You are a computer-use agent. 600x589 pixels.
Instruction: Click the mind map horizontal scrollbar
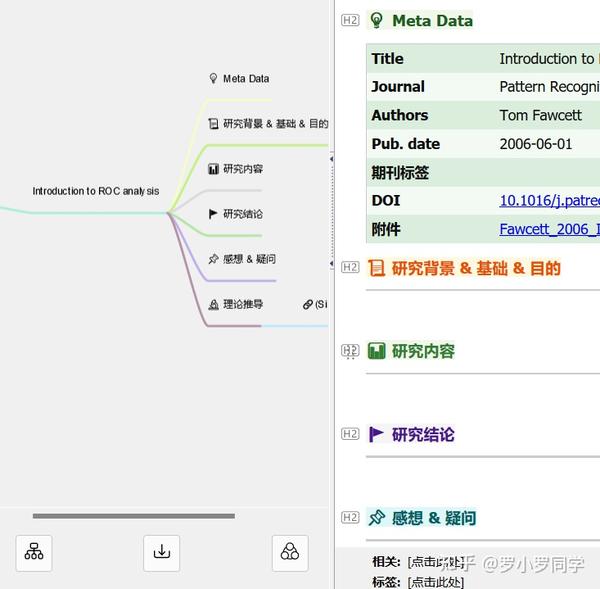click(x=134, y=516)
